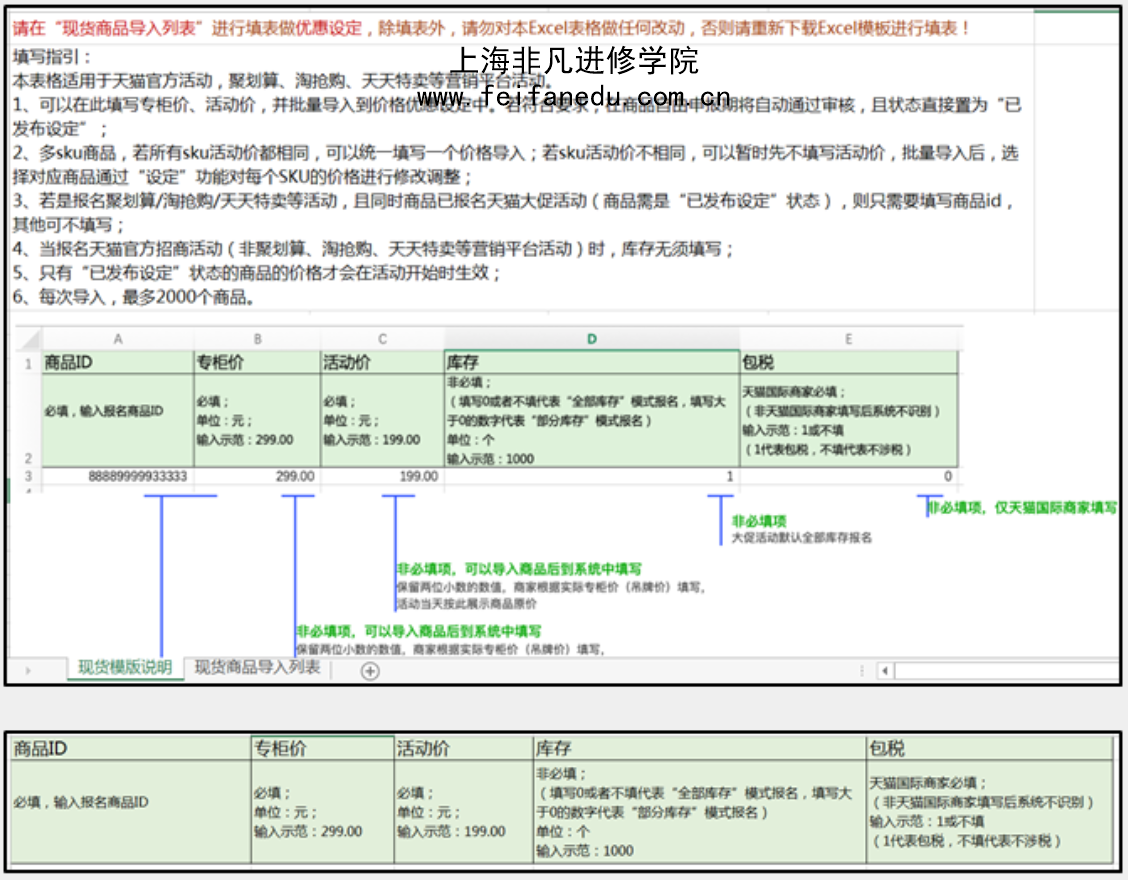Click guideline 6 text about 2000个商品
The image size is (1128, 880).
click(x=135, y=296)
